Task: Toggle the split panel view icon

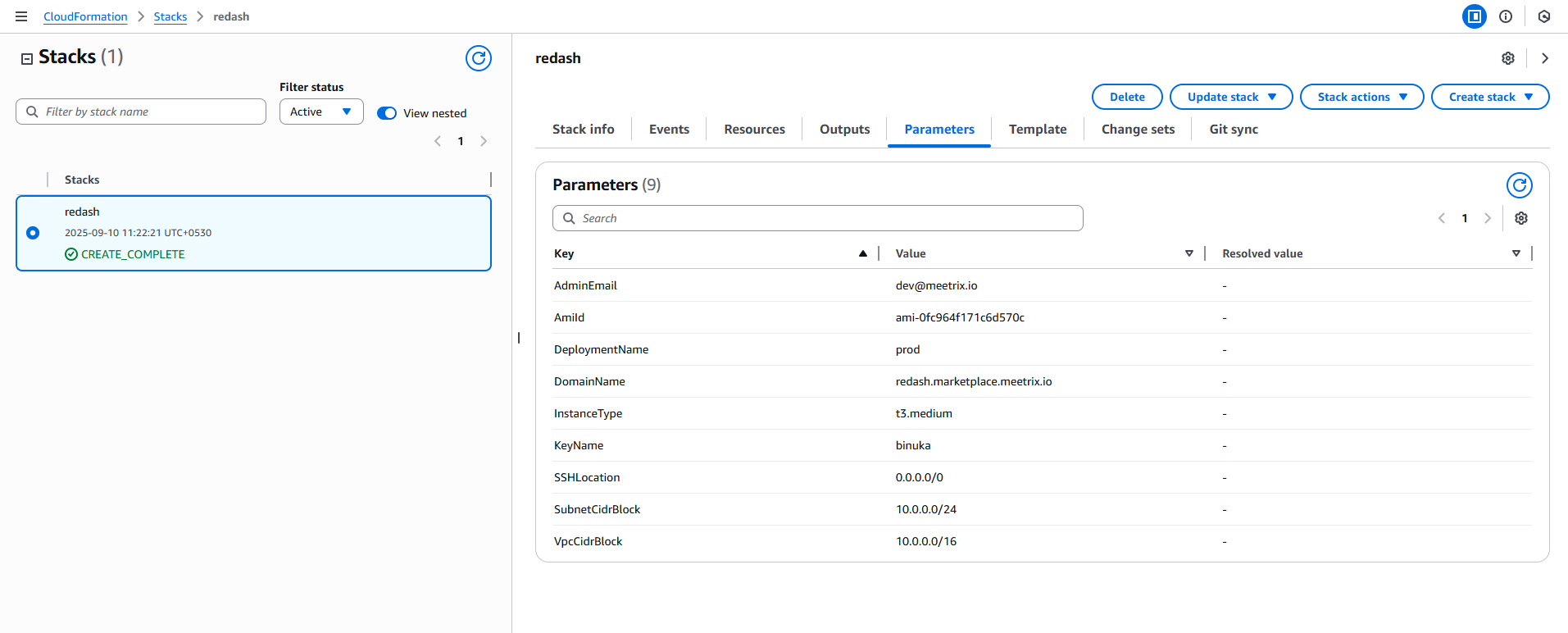Action: 1475,16
